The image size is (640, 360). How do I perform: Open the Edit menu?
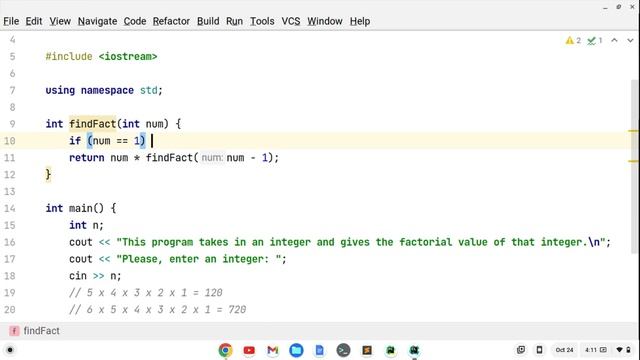34,21
